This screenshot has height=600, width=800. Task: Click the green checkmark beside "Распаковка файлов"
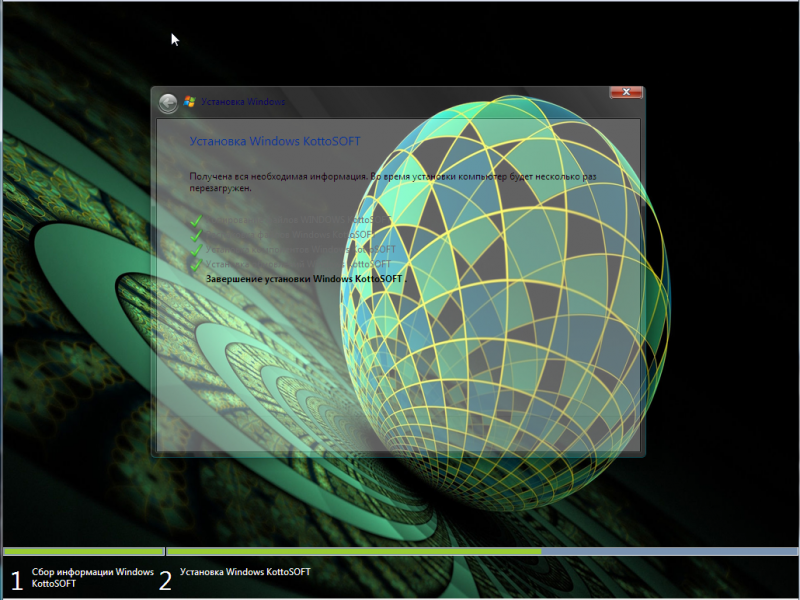click(x=196, y=235)
